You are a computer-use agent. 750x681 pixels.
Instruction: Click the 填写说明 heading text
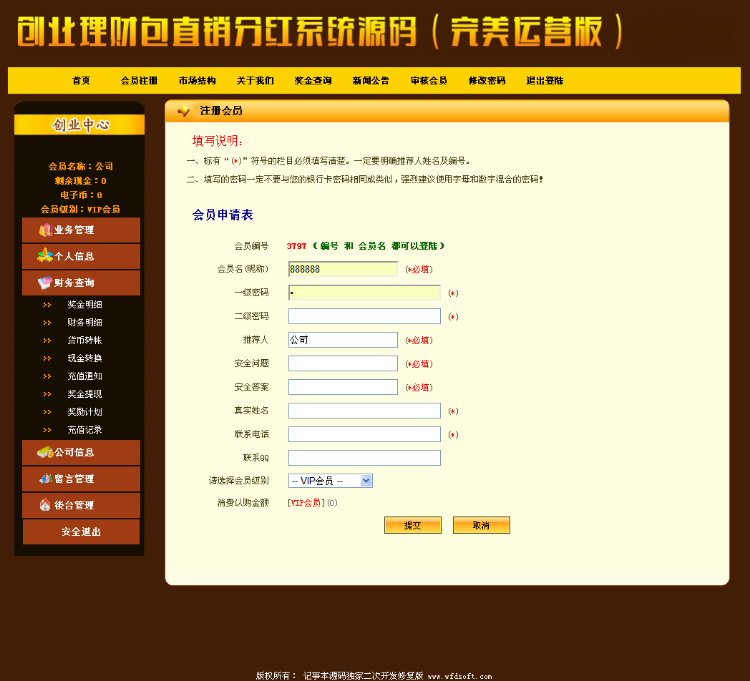point(217,141)
